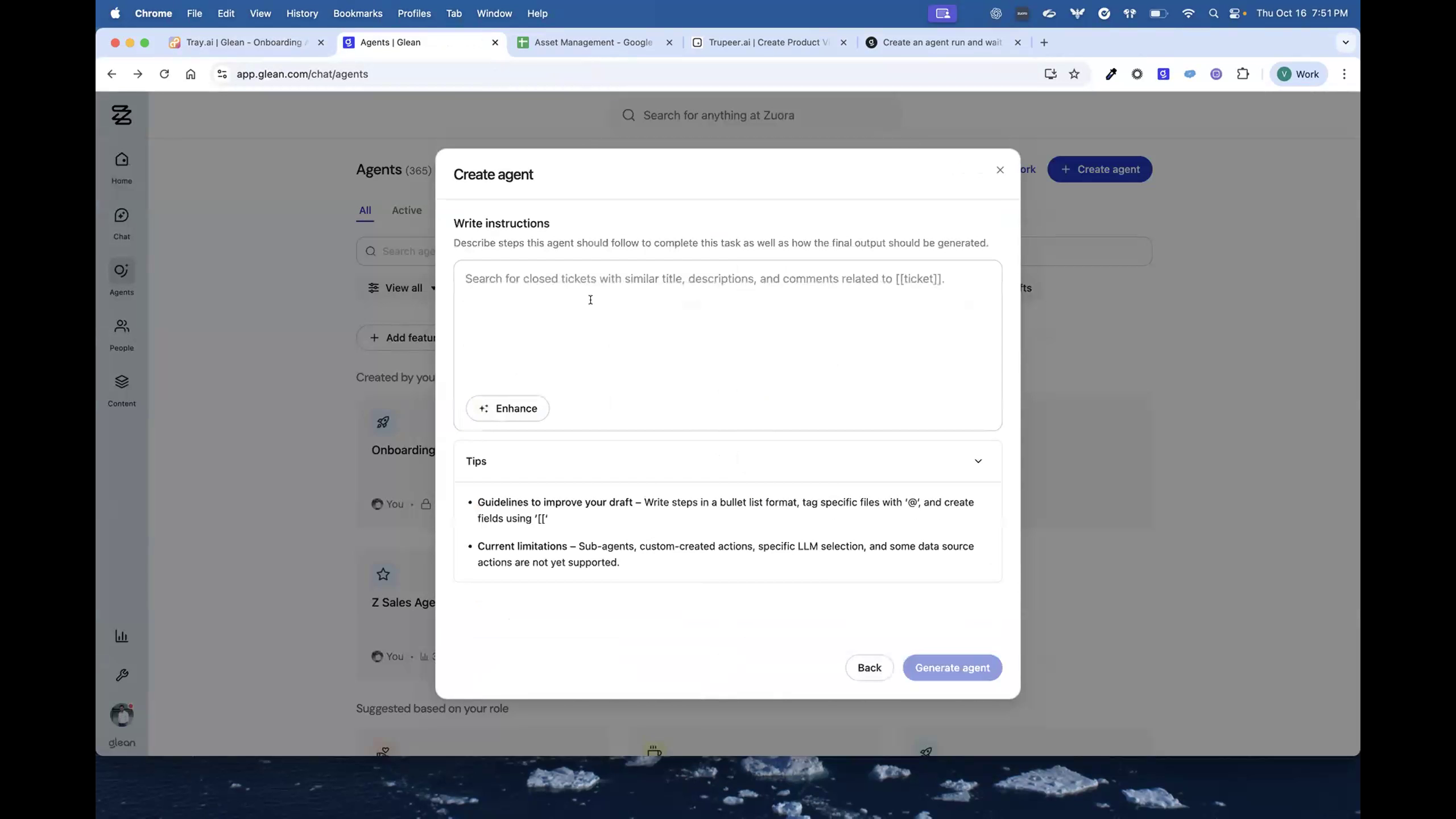Bookmark this page with the star icon

(1074, 74)
